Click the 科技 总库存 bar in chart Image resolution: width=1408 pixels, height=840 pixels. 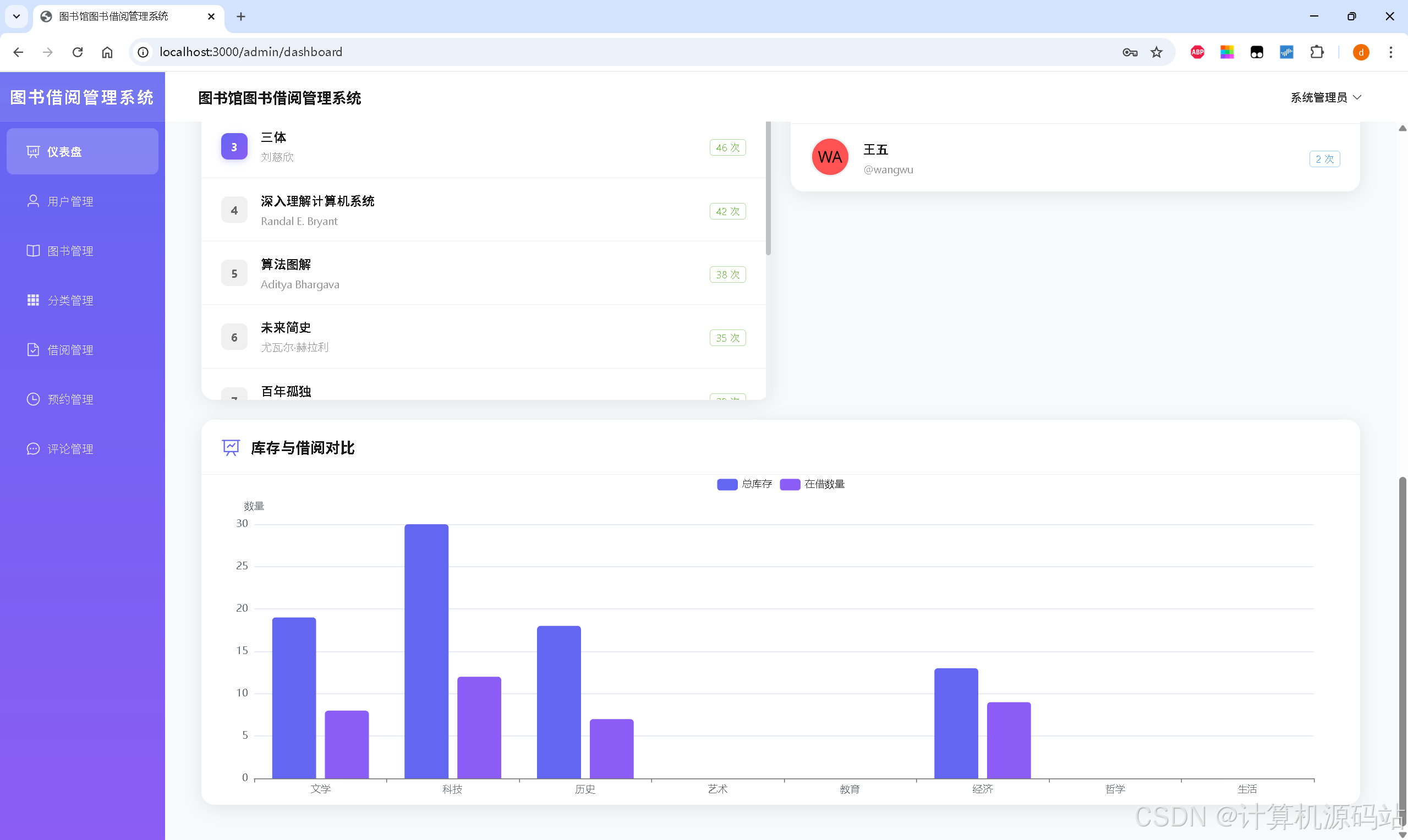pos(426,651)
